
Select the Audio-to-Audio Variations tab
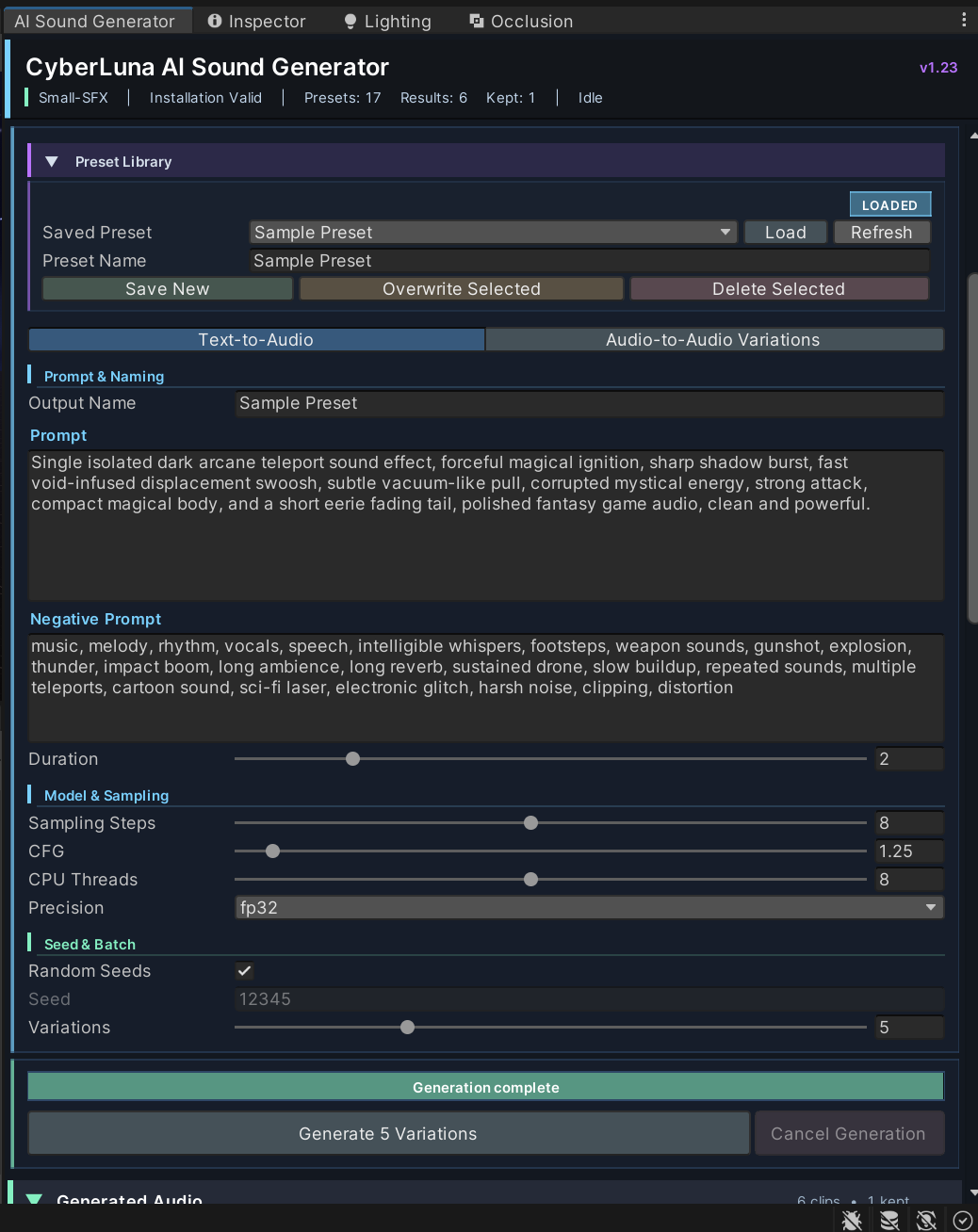[x=714, y=340]
